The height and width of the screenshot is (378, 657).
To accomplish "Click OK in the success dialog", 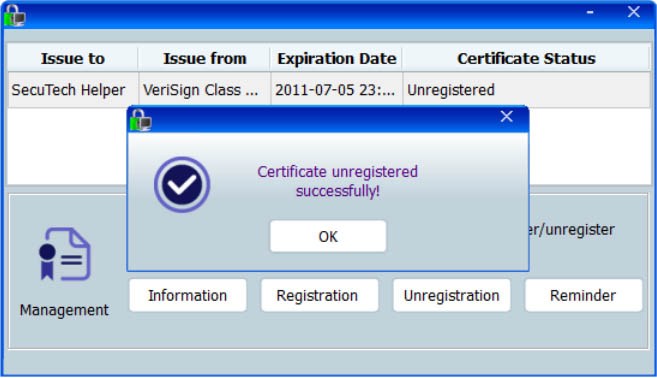I will click(x=328, y=236).
